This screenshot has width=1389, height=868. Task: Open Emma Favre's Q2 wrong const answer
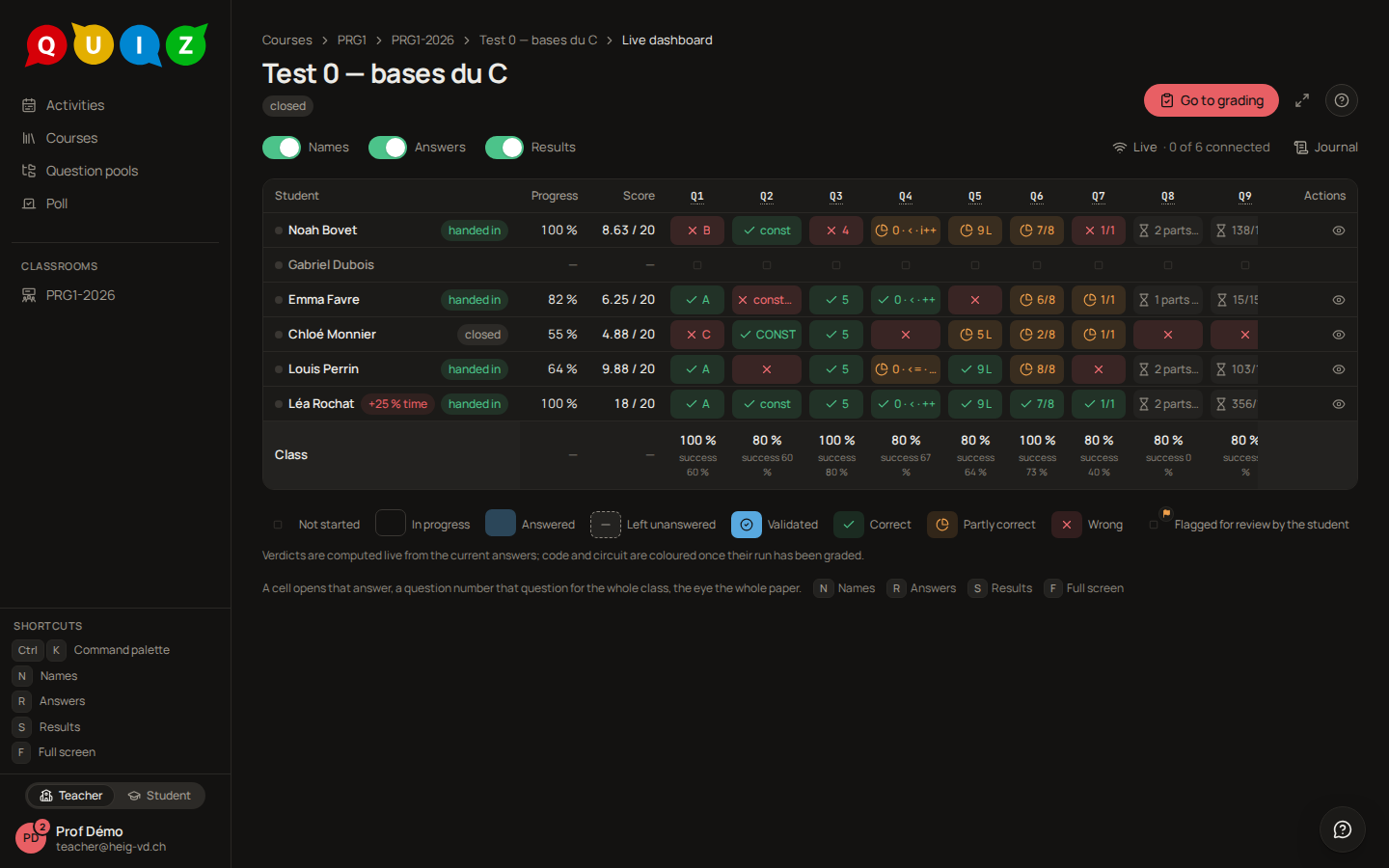[767, 300]
